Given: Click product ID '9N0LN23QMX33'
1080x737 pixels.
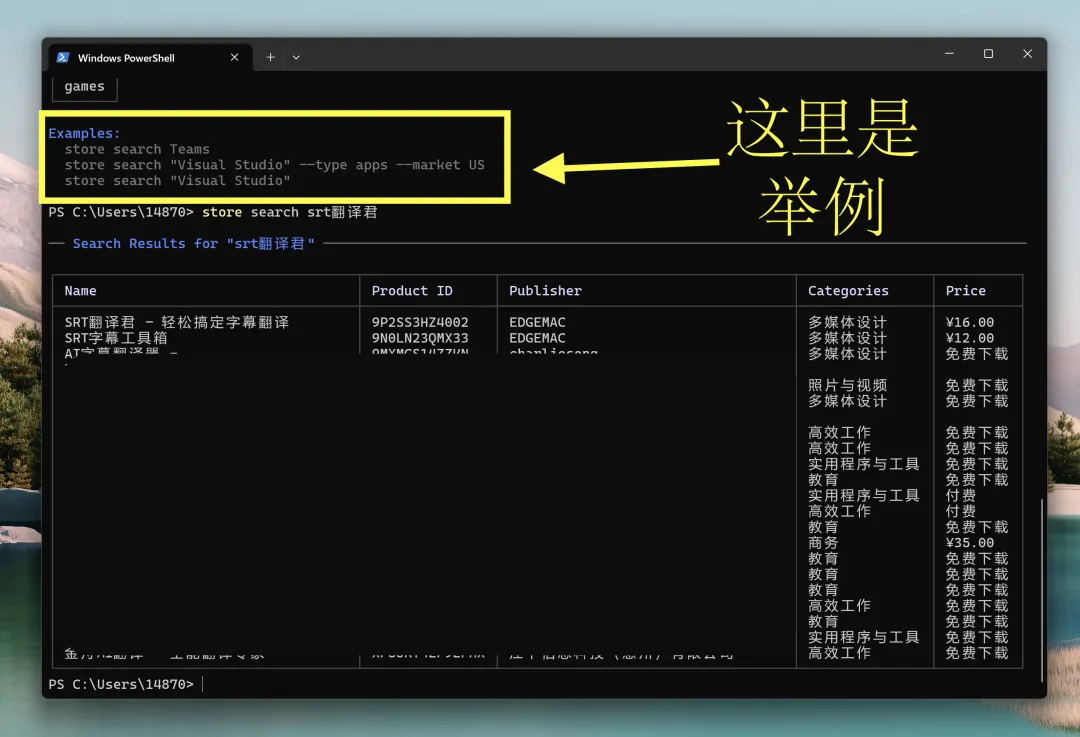Looking at the screenshot, I should point(419,338).
